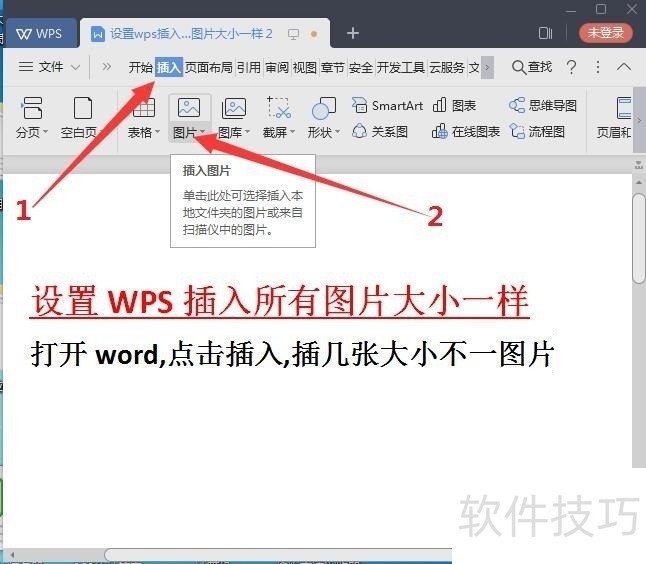Expand the 截屏 dropdown arrow
The image size is (646, 564).
[x=293, y=132]
